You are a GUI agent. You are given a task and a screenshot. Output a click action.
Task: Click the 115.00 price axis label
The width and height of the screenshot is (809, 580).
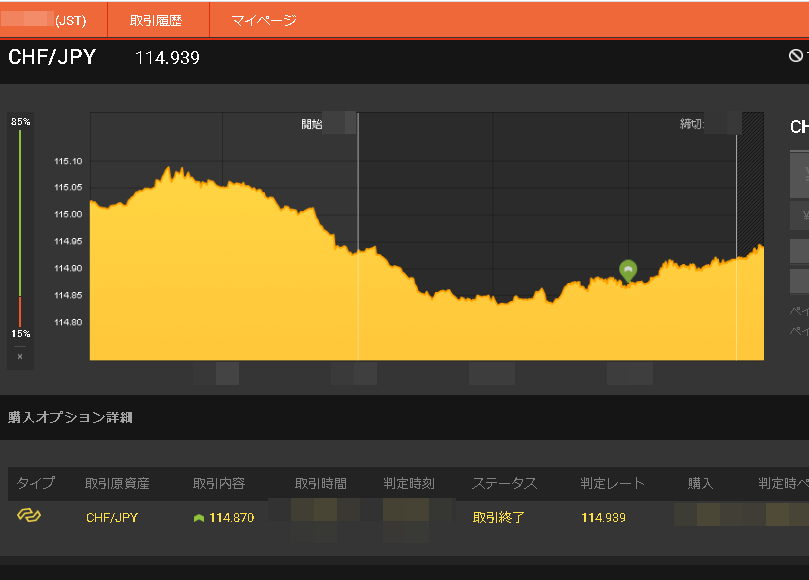tap(68, 214)
